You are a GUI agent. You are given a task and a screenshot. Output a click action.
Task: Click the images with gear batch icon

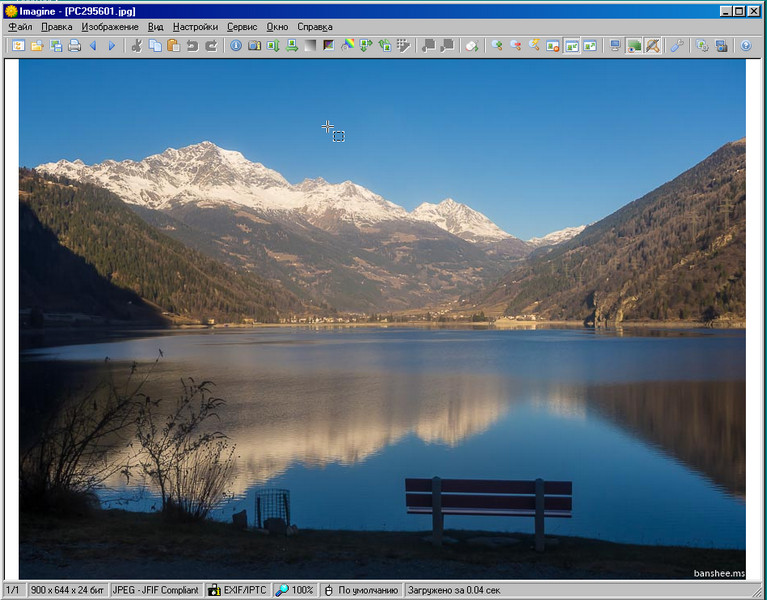[x=702, y=45]
